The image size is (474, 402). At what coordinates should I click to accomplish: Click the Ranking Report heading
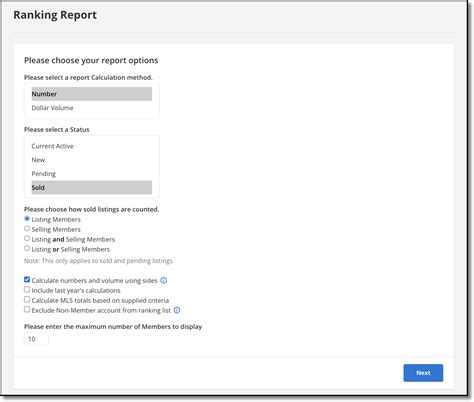pyautogui.click(x=55, y=15)
